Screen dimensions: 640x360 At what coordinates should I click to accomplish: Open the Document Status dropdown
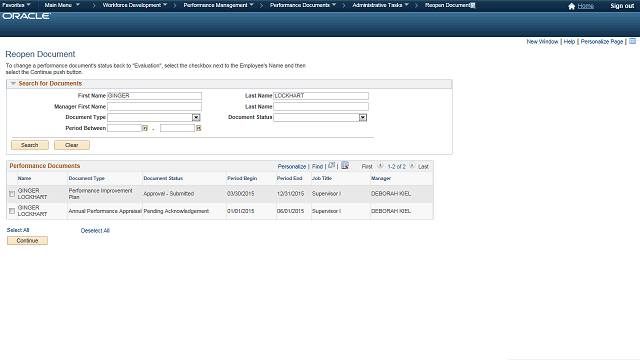(x=362, y=118)
